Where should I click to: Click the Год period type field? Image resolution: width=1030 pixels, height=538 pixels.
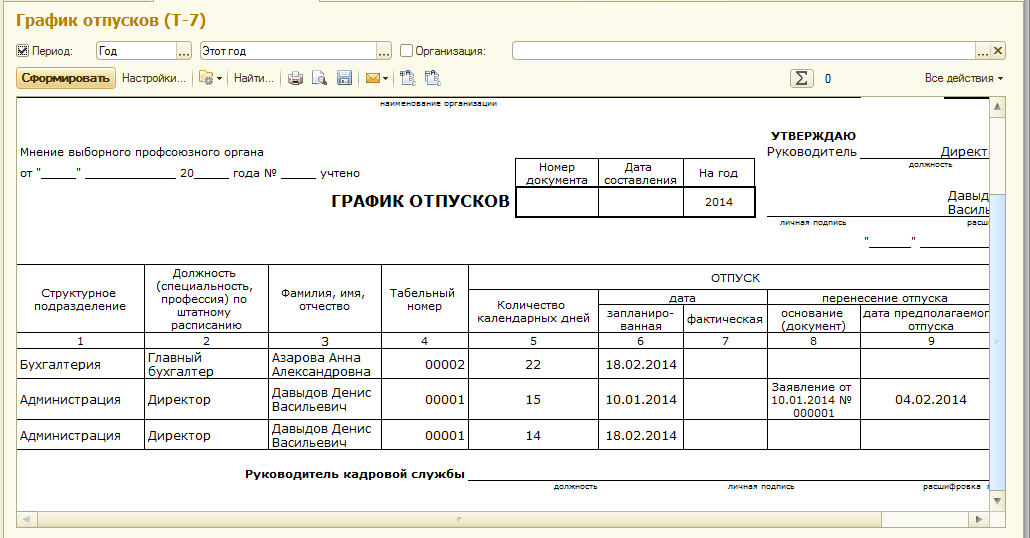tap(137, 51)
